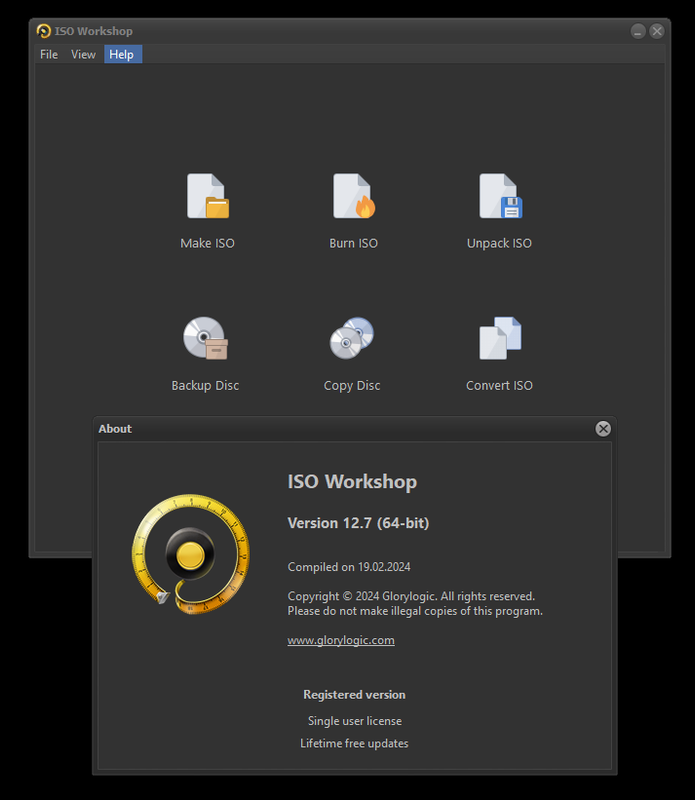Click the "Registered version" heading

(355, 695)
